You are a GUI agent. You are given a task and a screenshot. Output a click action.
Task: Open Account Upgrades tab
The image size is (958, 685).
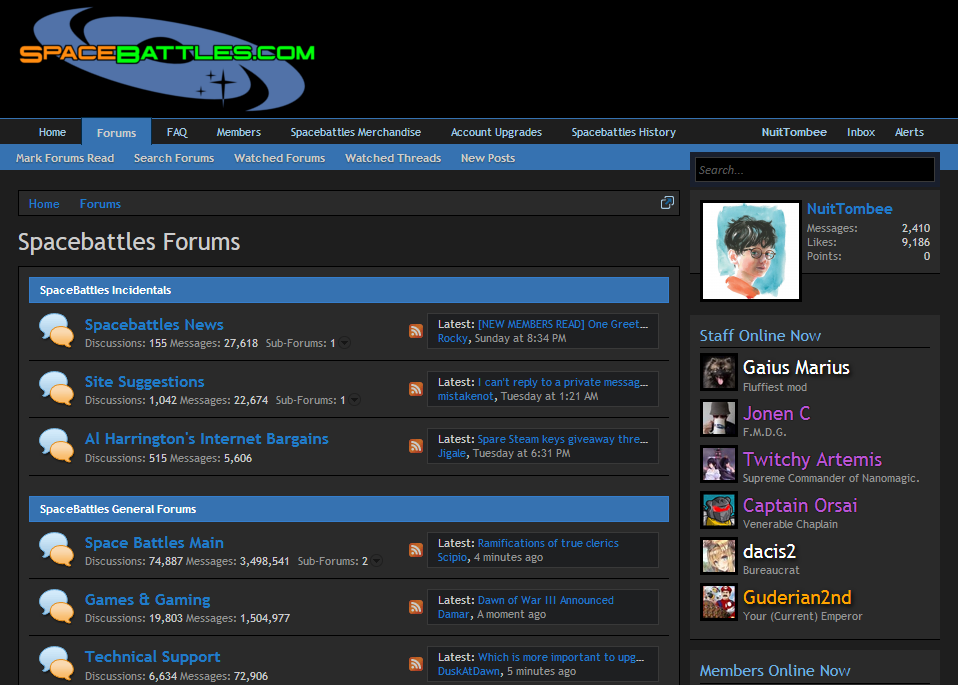point(496,132)
